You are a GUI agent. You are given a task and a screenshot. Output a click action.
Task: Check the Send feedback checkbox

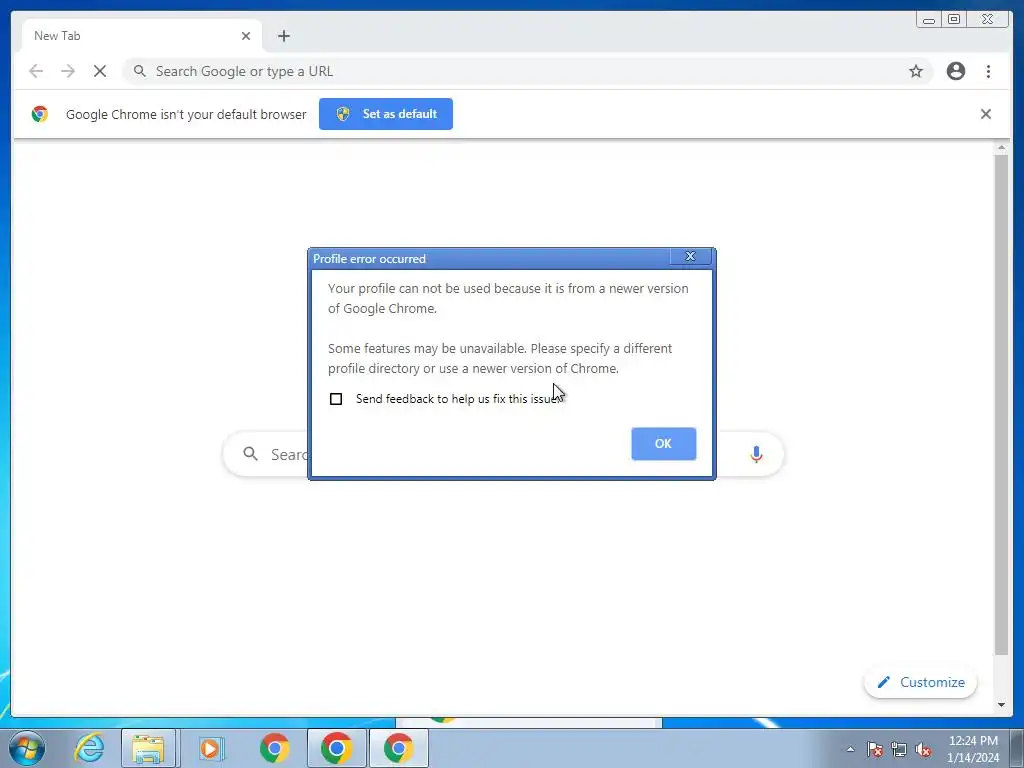(336, 399)
